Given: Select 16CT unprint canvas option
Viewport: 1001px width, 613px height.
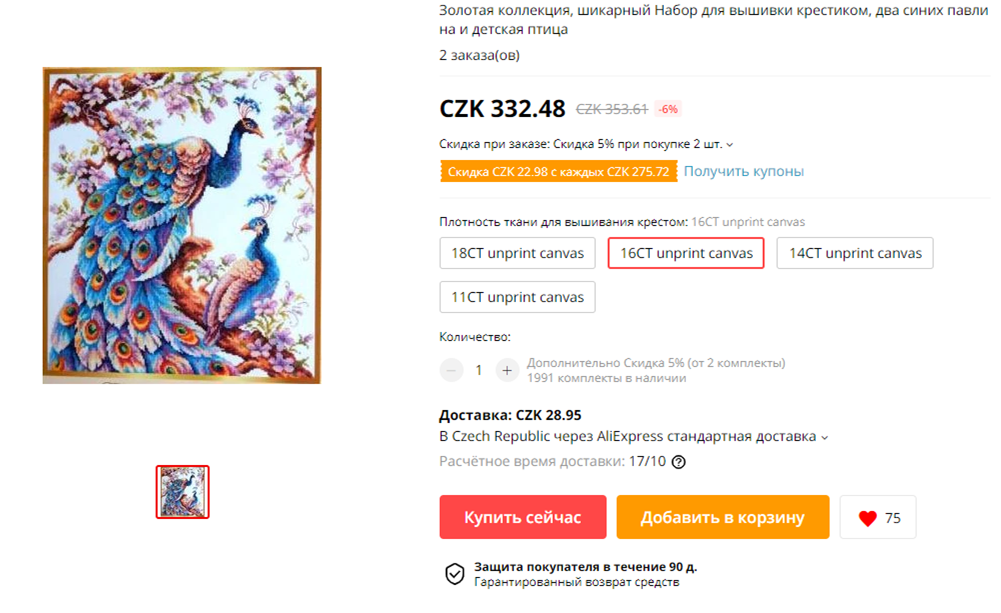Looking at the screenshot, I should point(686,253).
